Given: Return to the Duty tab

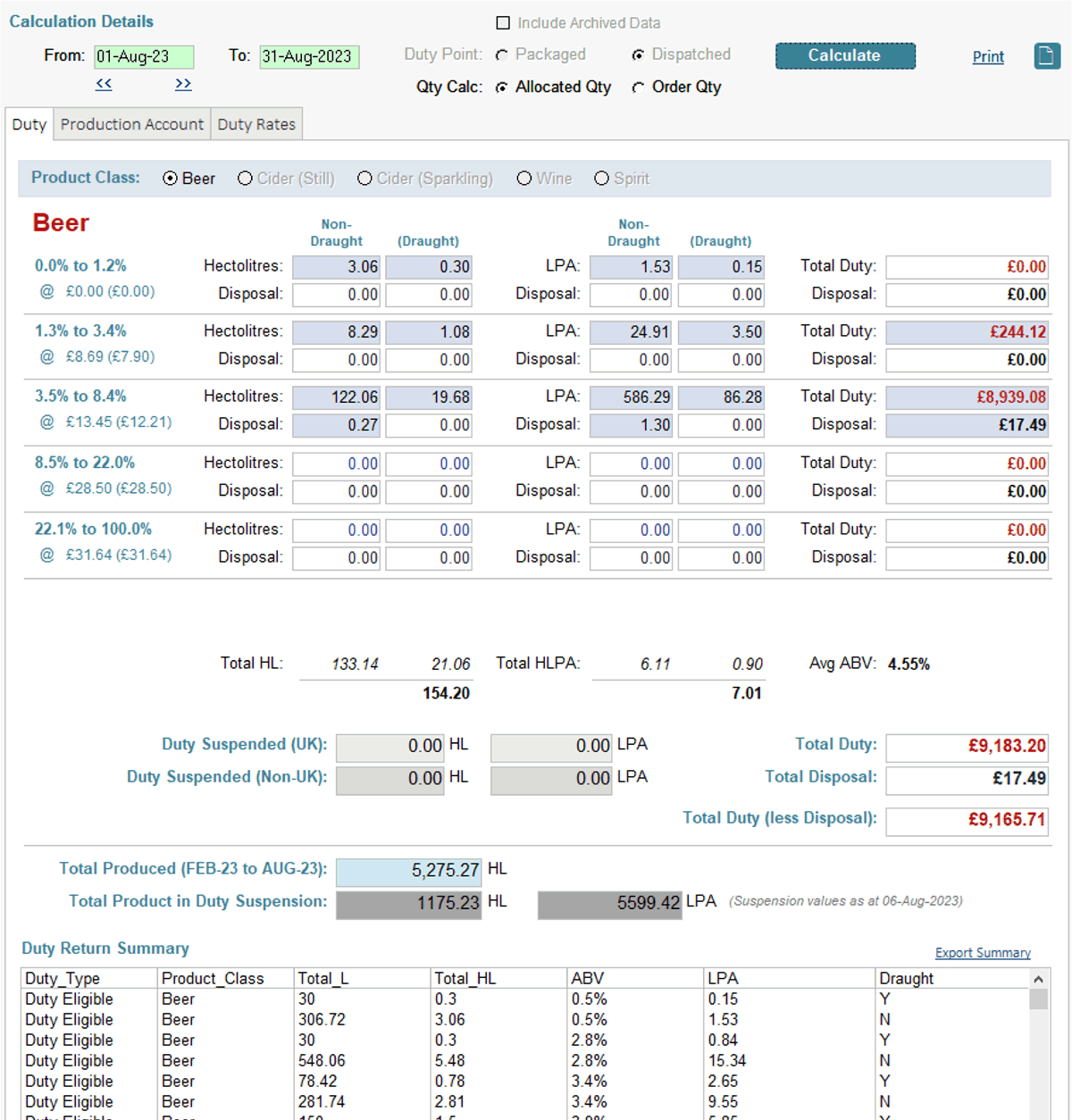Looking at the screenshot, I should 28,124.
